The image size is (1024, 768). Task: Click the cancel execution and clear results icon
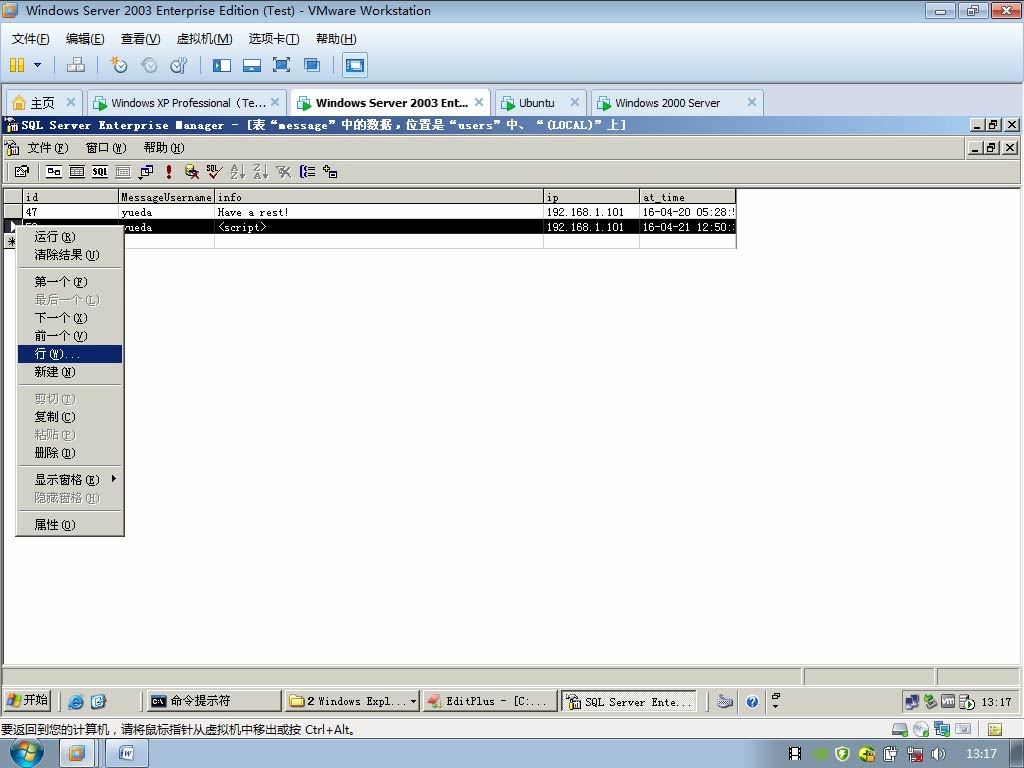pos(192,172)
